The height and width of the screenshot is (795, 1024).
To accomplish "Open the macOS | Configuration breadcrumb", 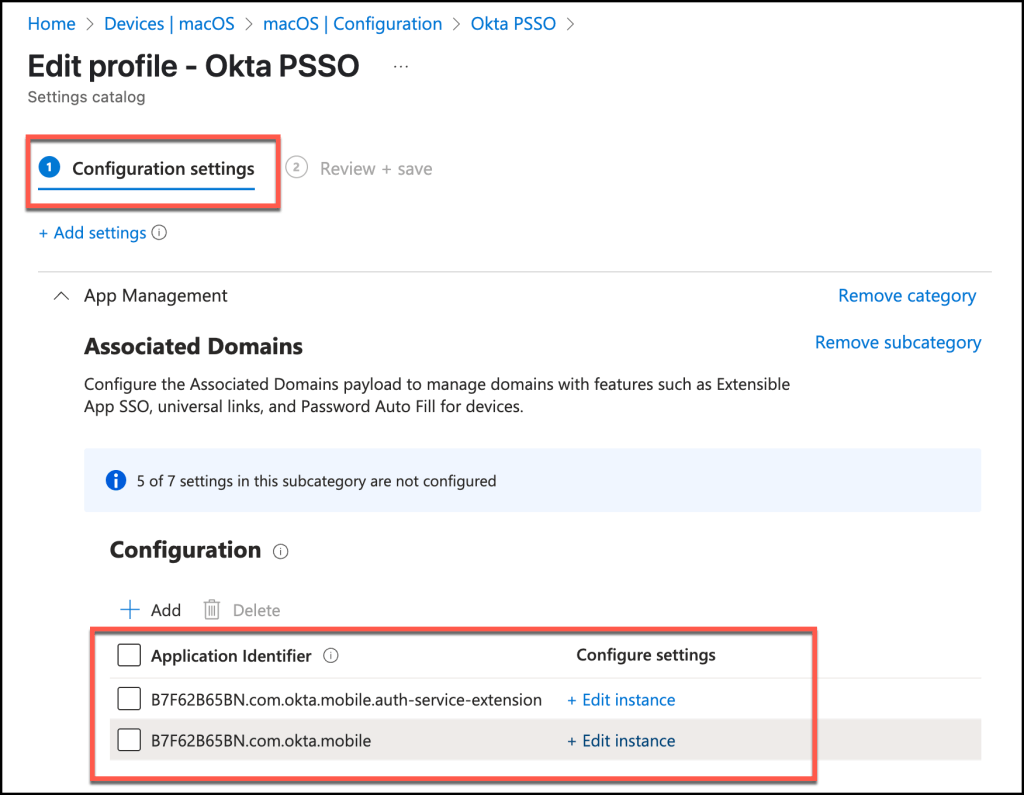I will click(352, 24).
